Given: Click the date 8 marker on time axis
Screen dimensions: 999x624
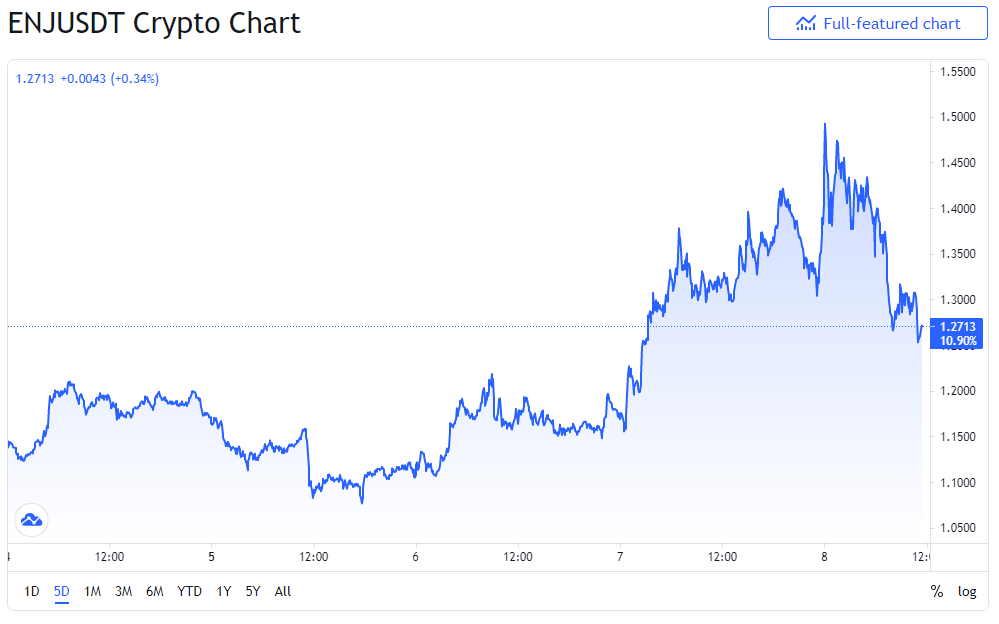Looking at the screenshot, I should (824, 557).
